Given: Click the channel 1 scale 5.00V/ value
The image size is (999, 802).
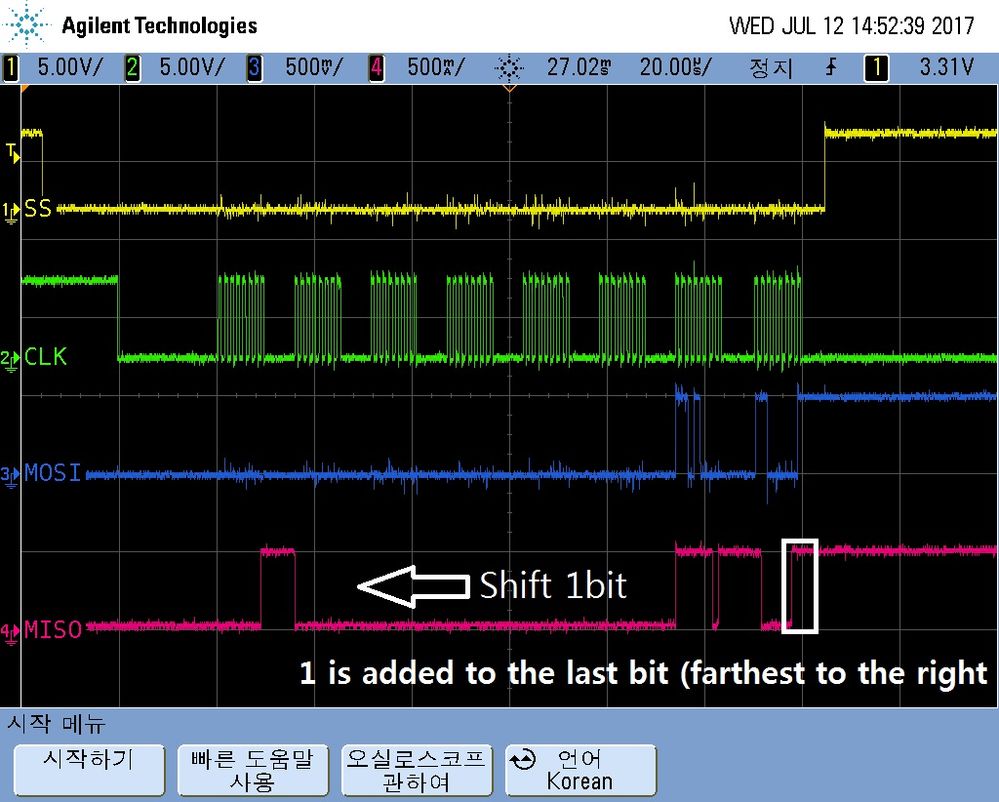Looking at the screenshot, I should point(69,67).
